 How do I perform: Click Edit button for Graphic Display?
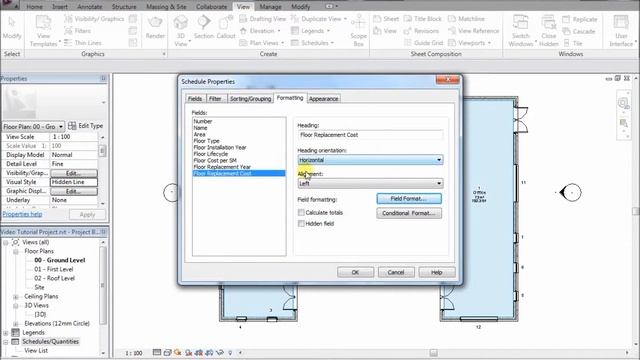[73, 191]
